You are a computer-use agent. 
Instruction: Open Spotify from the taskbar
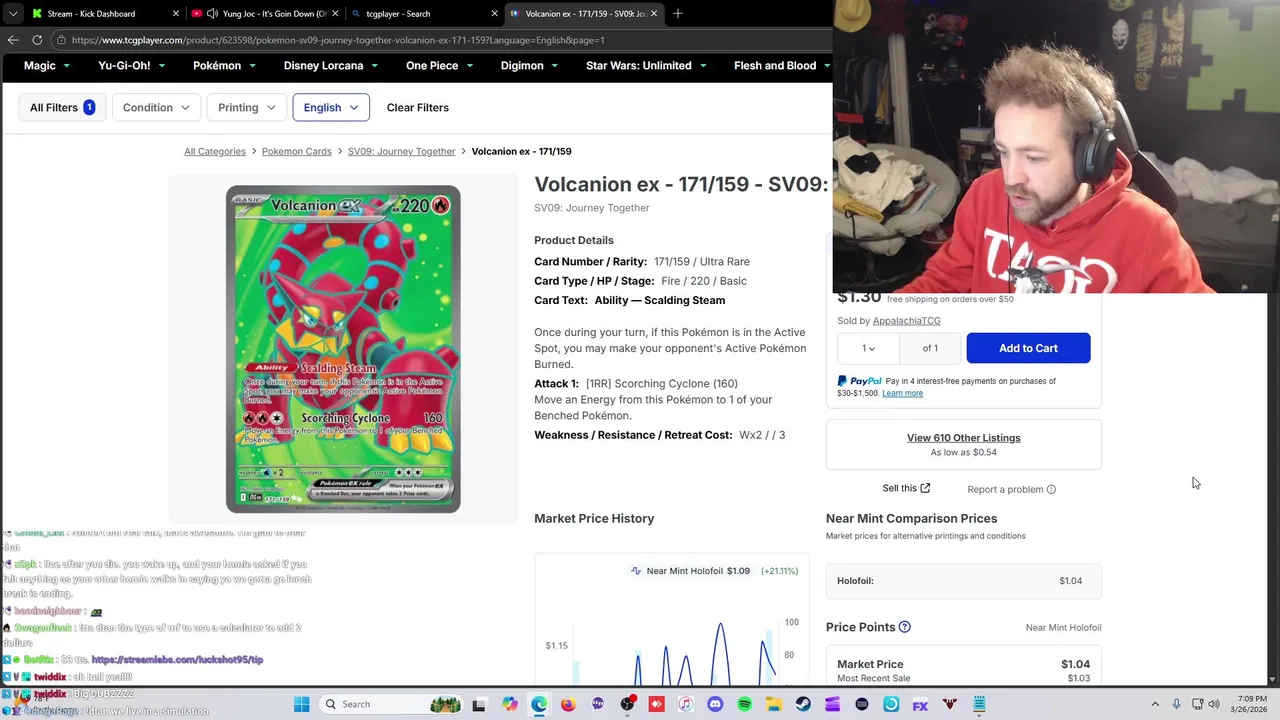pos(744,704)
